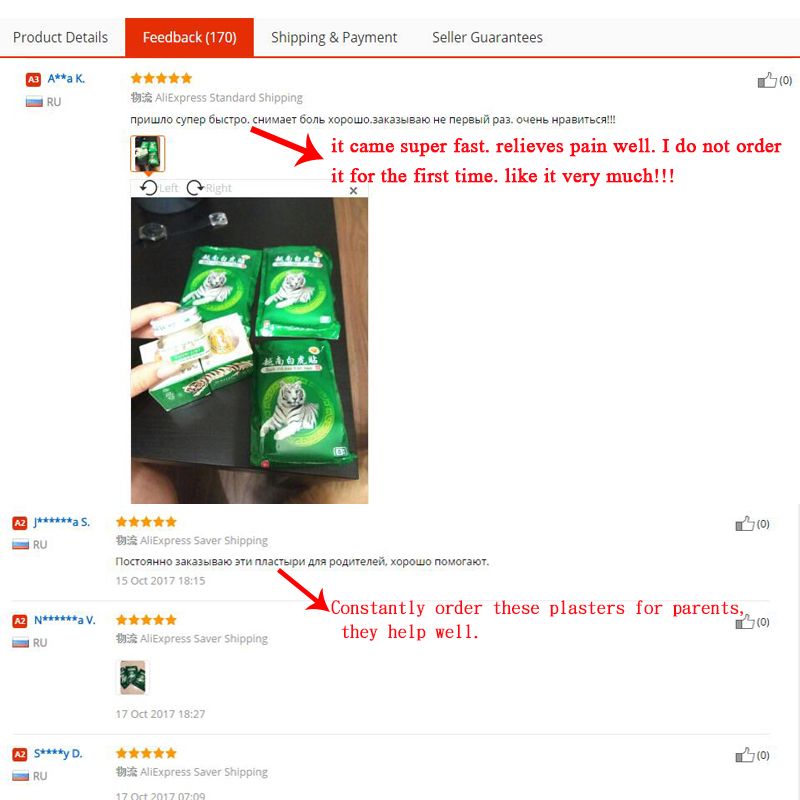
Task: Like A**a K.'s review with thumbs-up
Action: (x=767, y=80)
